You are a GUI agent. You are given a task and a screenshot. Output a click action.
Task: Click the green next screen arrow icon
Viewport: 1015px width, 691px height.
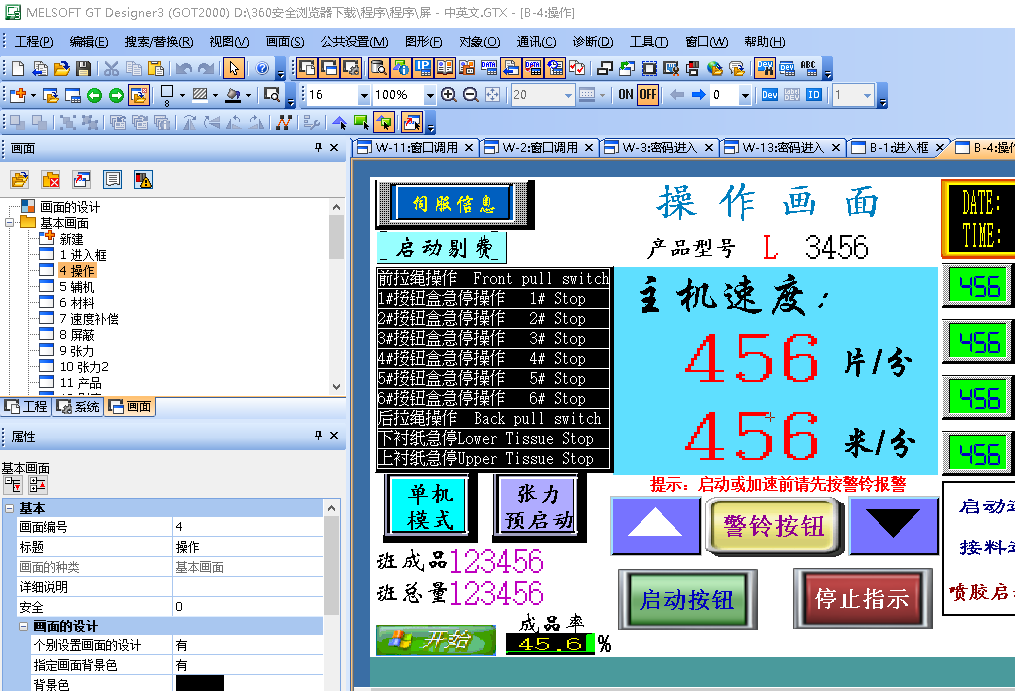coord(116,95)
